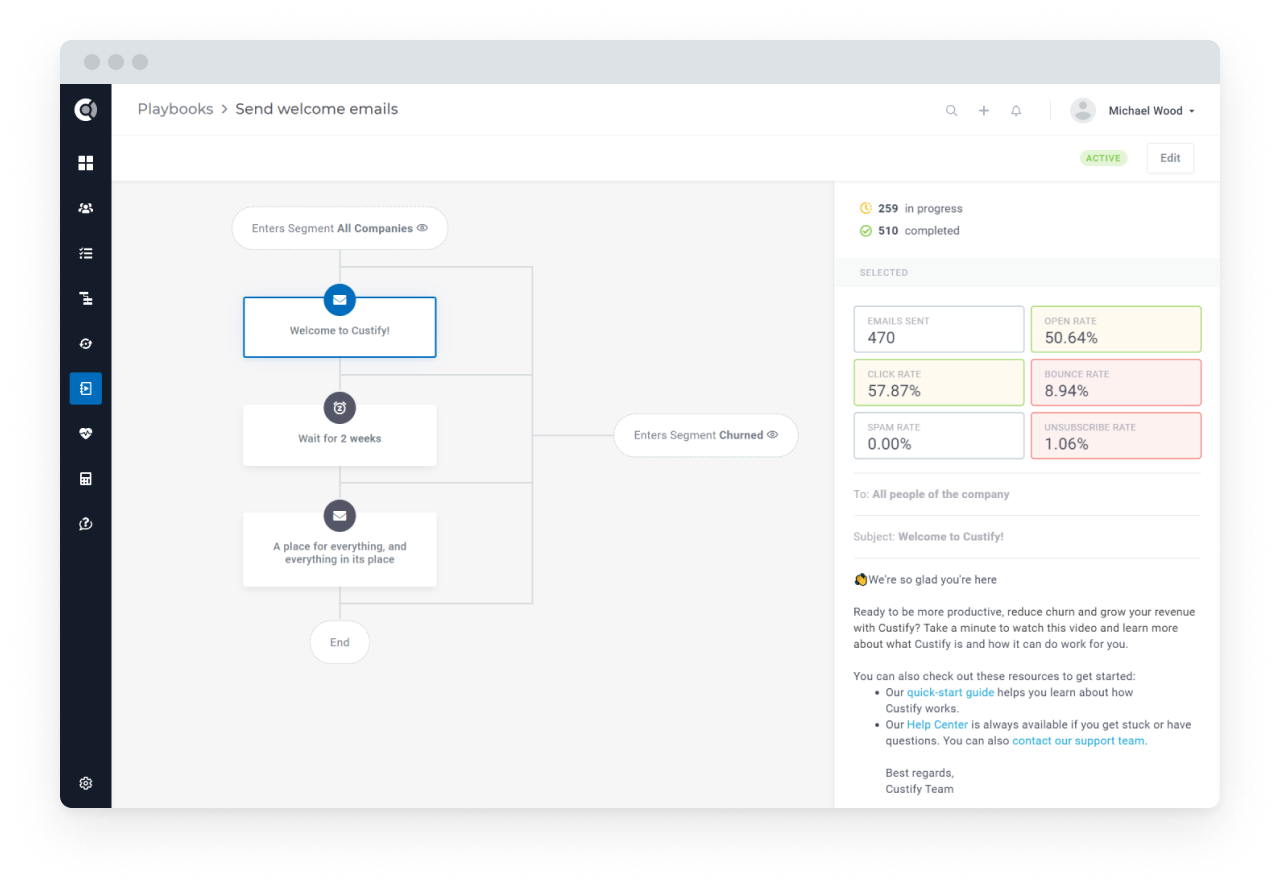This screenshot has height=888, width=1280.
Task: Open the plus menu in the top bar
Action: [x=983, y=110]
